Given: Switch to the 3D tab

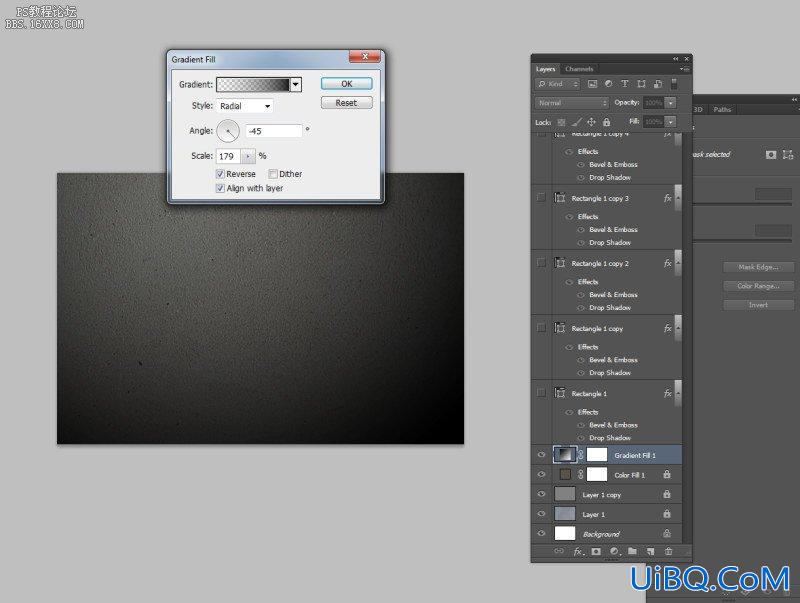Looking at the screenshot, I should (697, 109).
